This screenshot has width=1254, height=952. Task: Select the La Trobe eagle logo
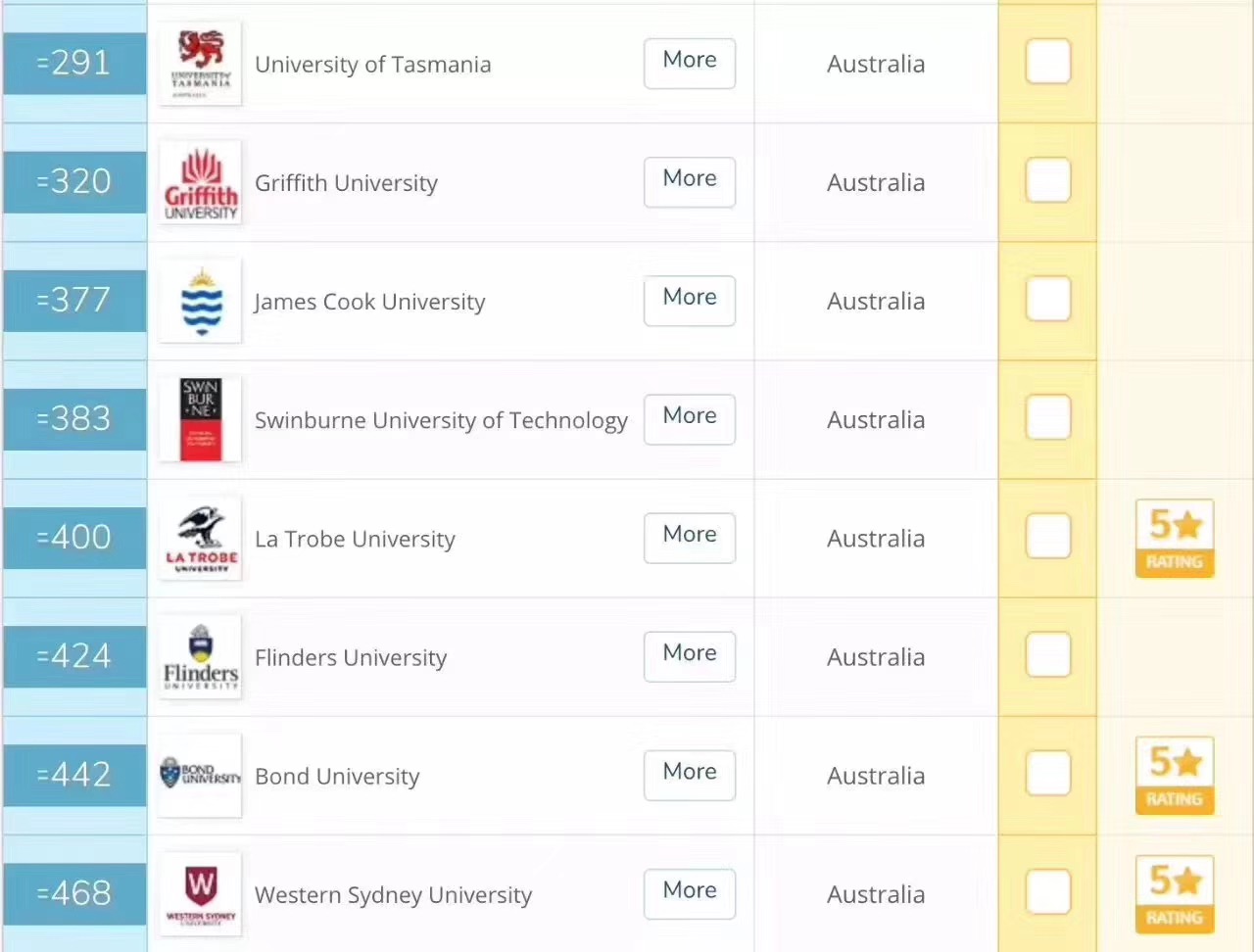200,538
